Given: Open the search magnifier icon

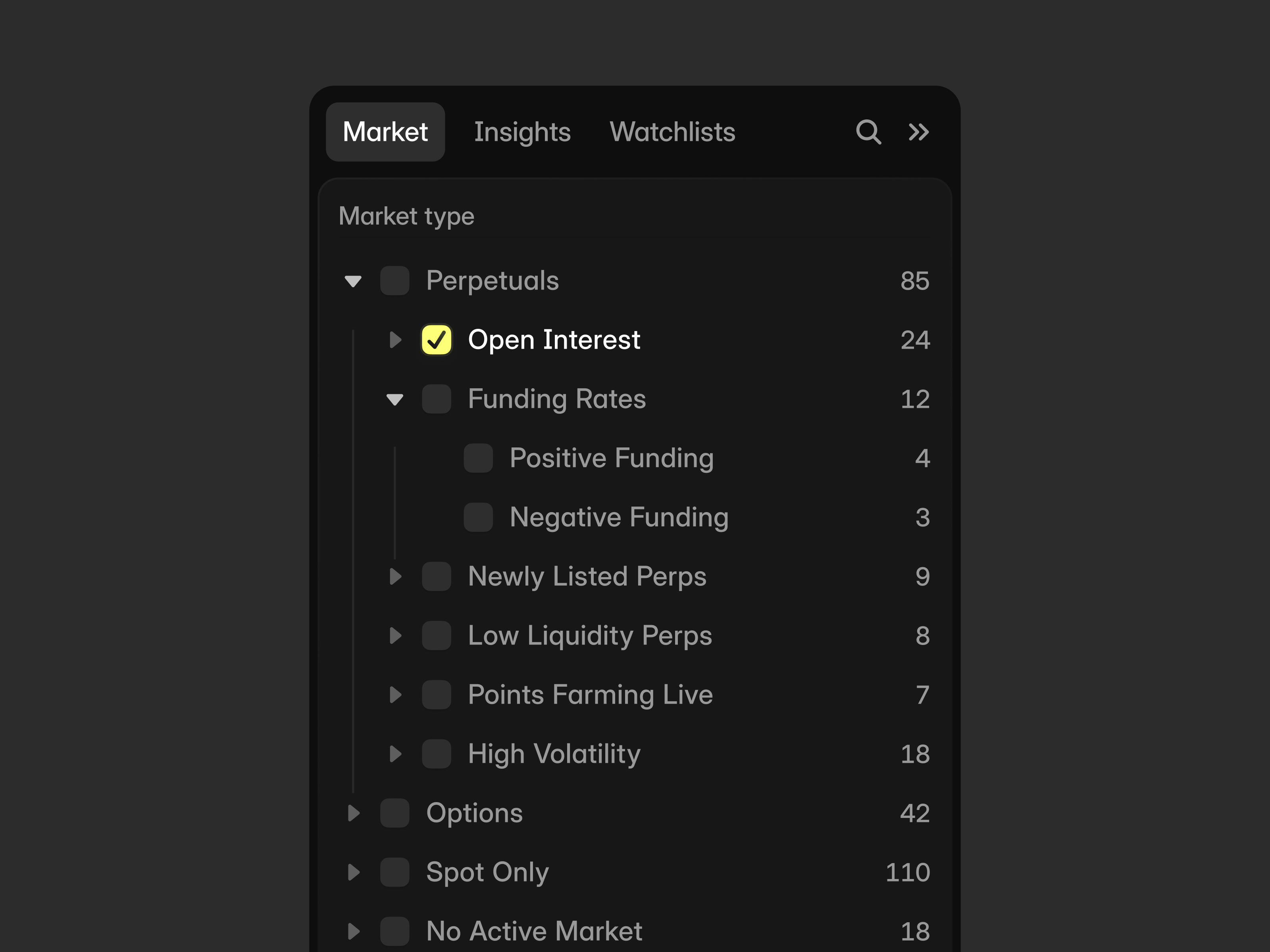Looking at the screenshot, I should click(x=868, y=132).
